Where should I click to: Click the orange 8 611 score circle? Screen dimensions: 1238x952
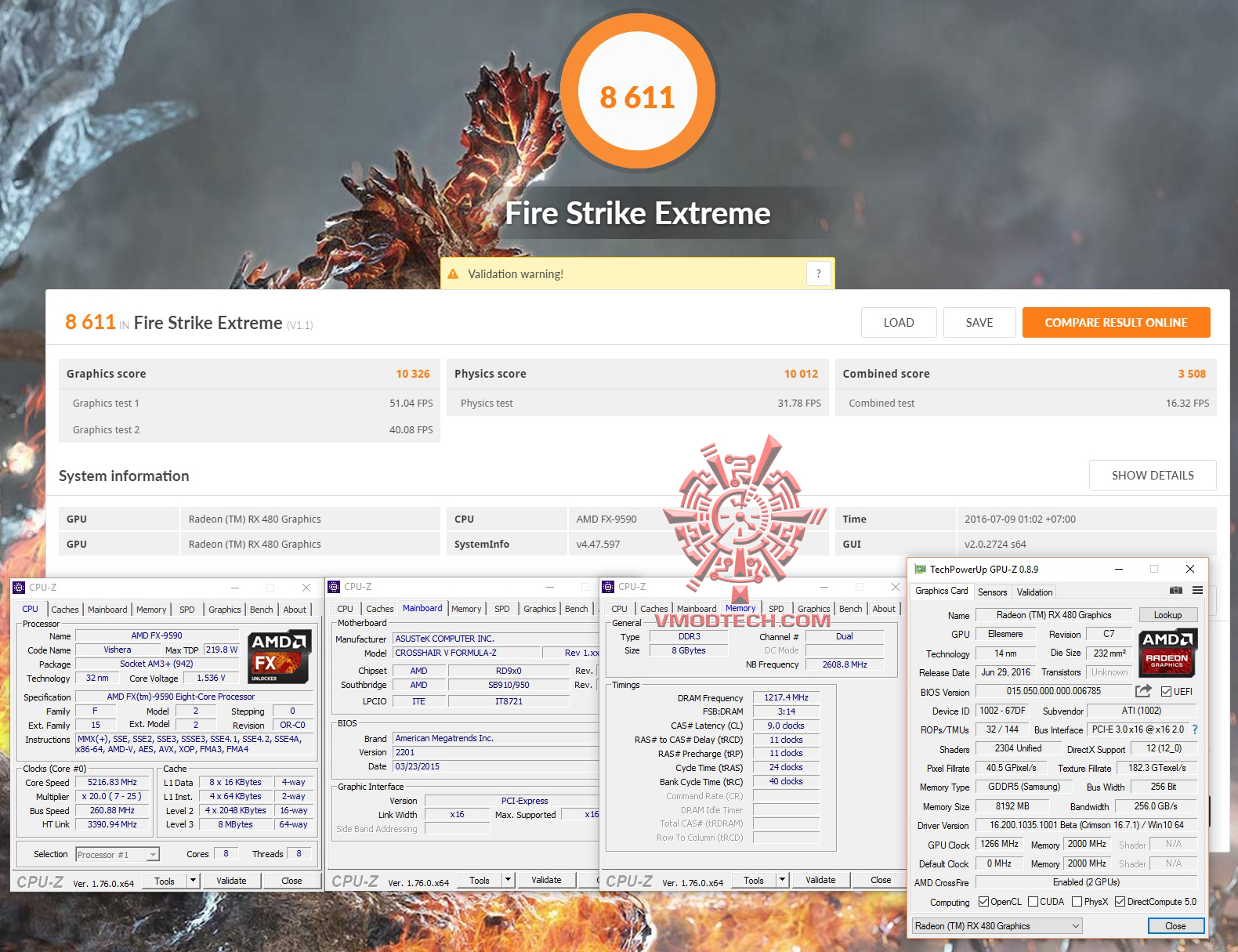pyautogui.click(x=638, y=92)
